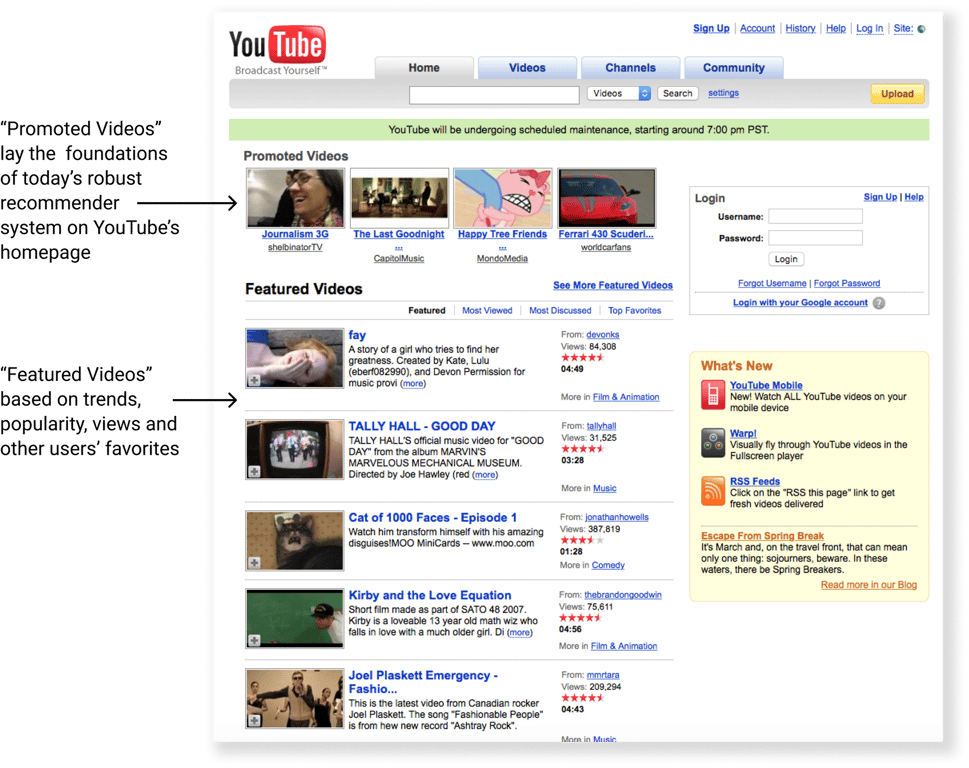
Task: Open the Log In link
Action: tap(870, 28)
